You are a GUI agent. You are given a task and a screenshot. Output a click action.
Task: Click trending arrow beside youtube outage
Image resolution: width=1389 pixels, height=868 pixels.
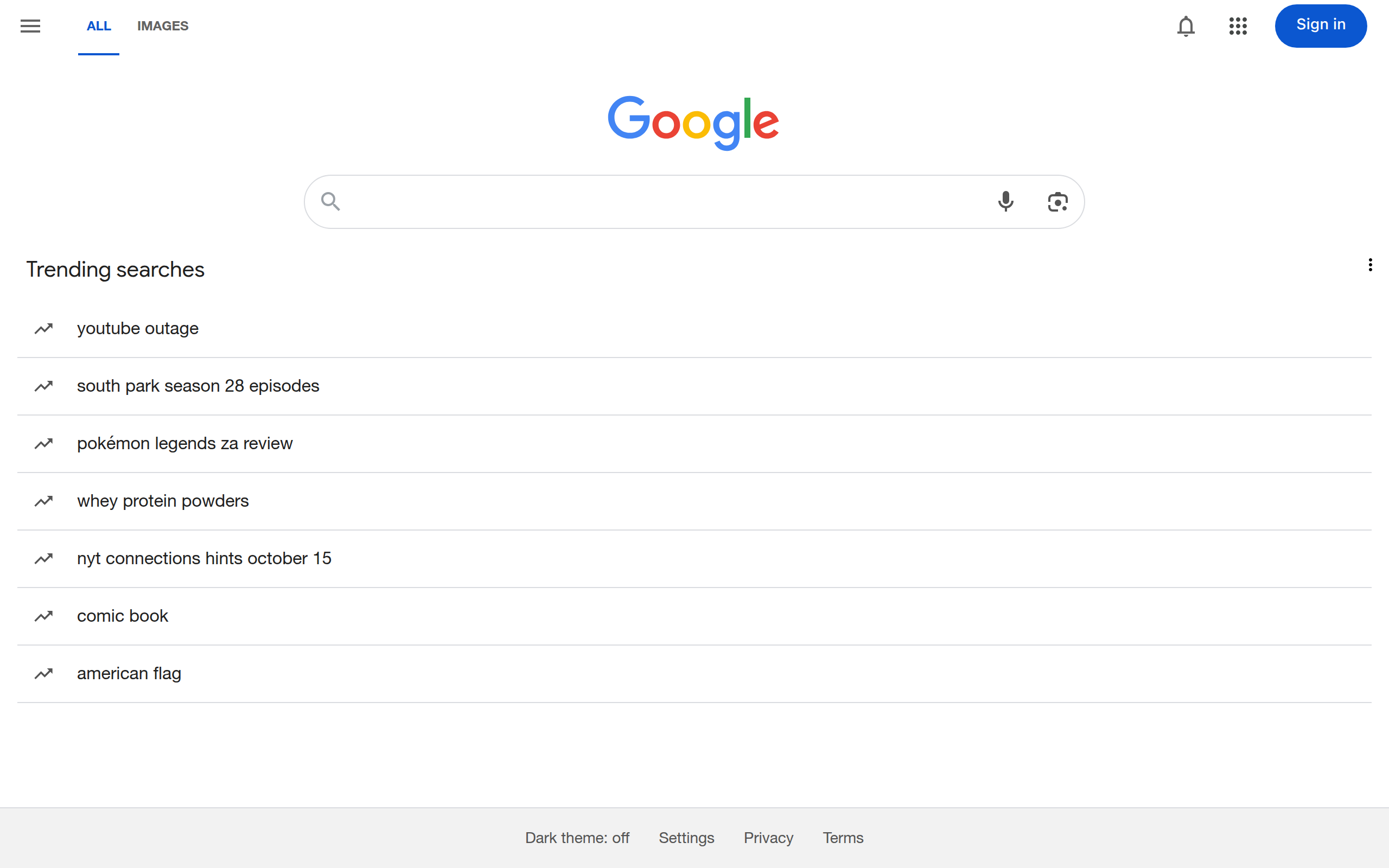(43, 328)
